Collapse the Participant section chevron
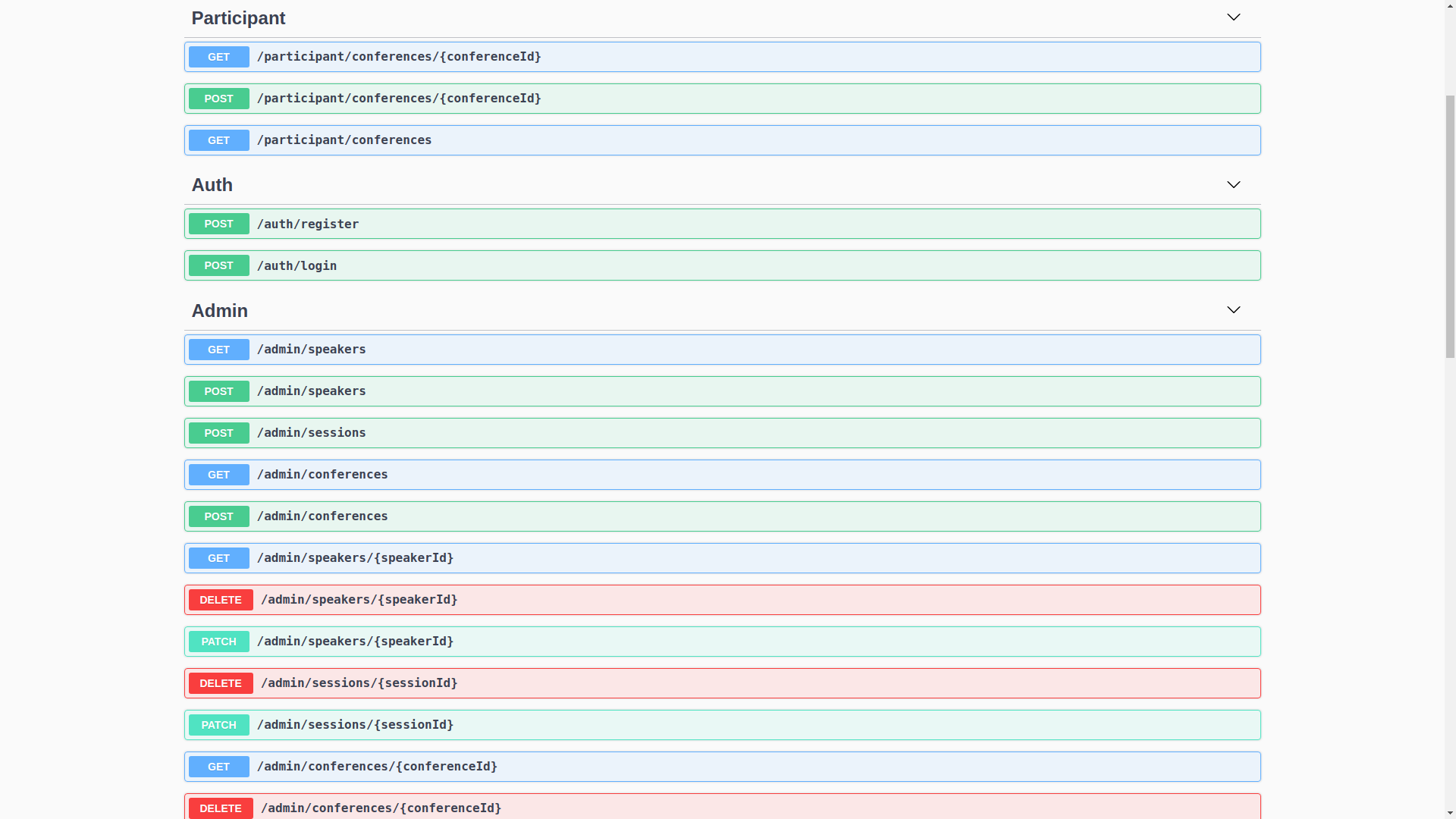 tap(1233, 17)
